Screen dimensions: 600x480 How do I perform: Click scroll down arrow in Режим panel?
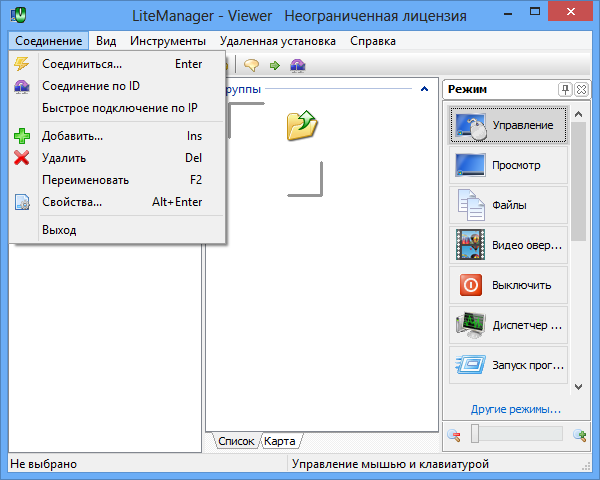tap(579, 387)
